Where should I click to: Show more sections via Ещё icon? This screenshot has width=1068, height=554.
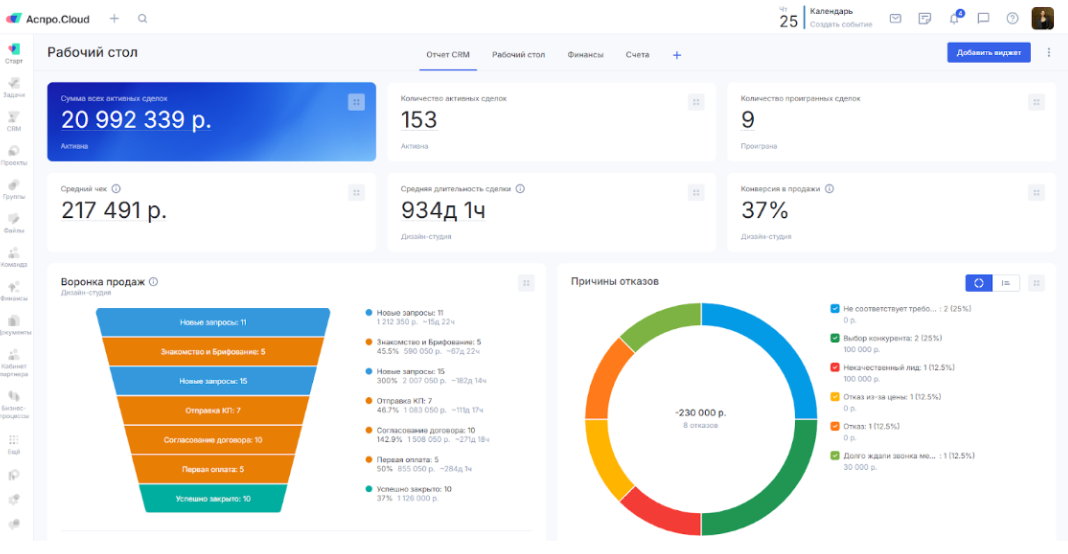[14, 444]
